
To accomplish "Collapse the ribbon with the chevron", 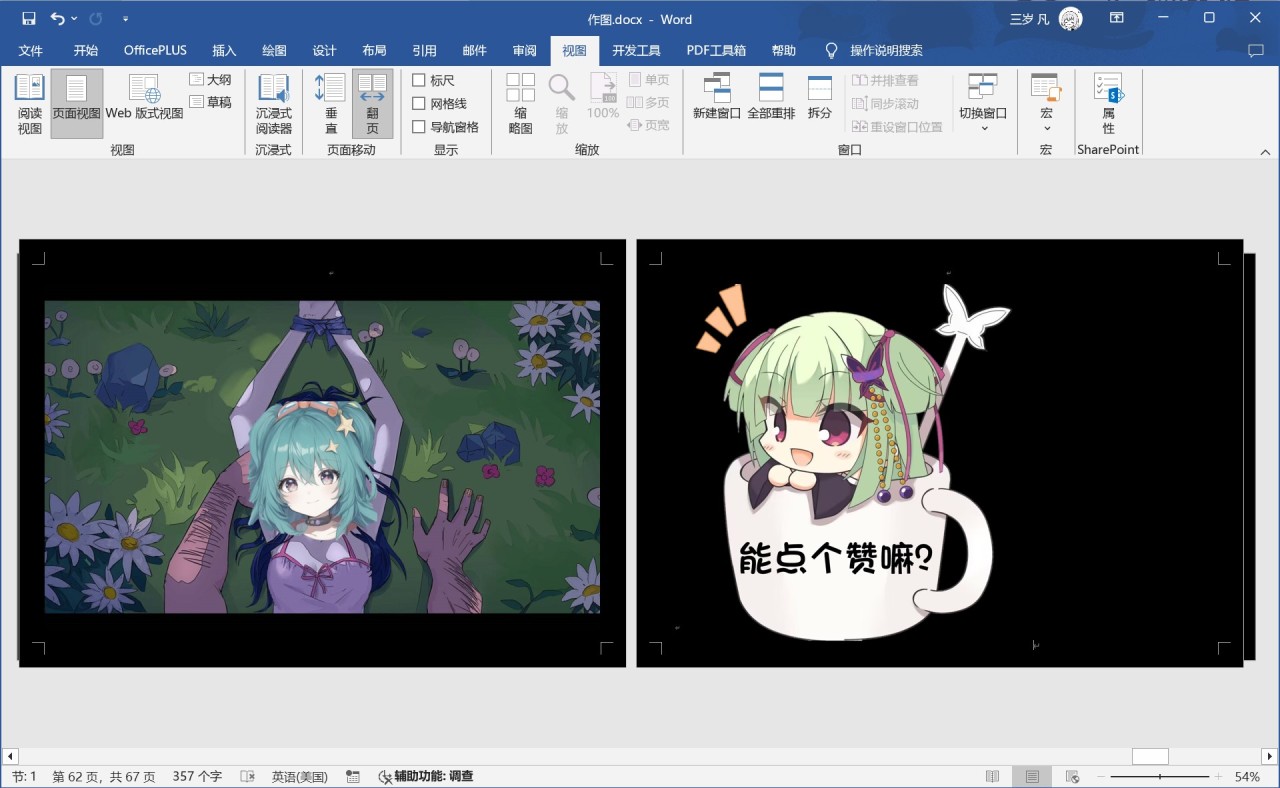I will click(x=1265, y=151).
